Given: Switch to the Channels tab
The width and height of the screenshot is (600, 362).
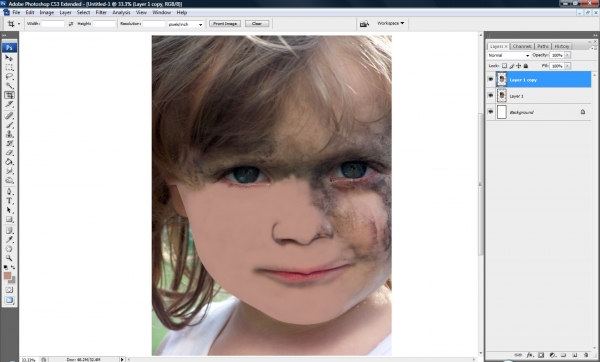Looking at the screenshot, I should click(x=522, y=46).
